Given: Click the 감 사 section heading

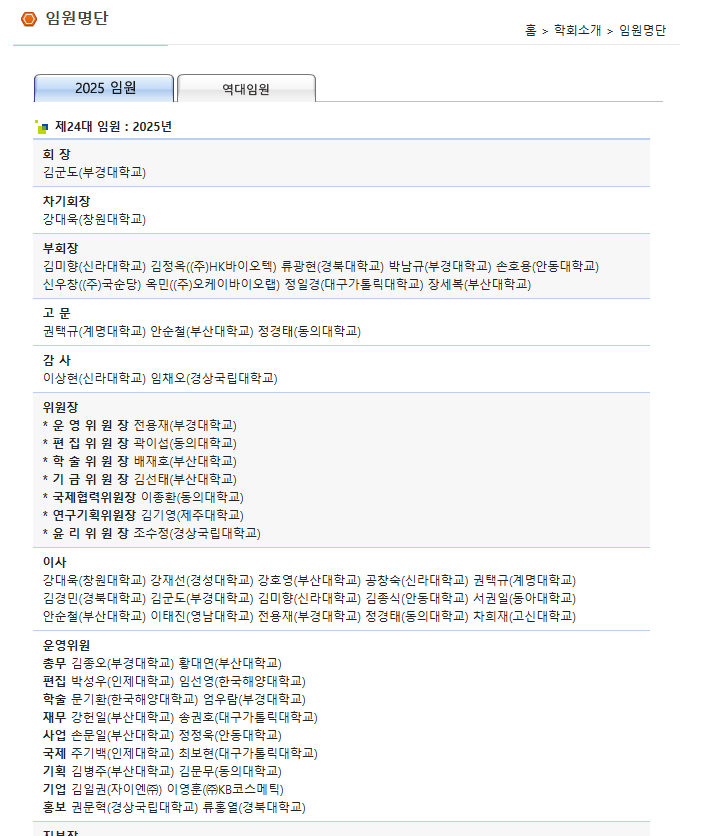Looking at the screenshot, I should [56, 360].
